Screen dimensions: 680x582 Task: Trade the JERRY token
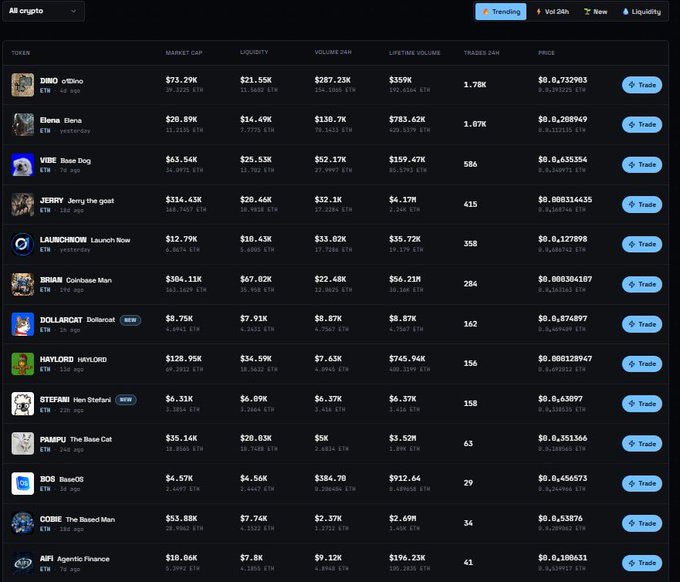(x=642, y=204)
